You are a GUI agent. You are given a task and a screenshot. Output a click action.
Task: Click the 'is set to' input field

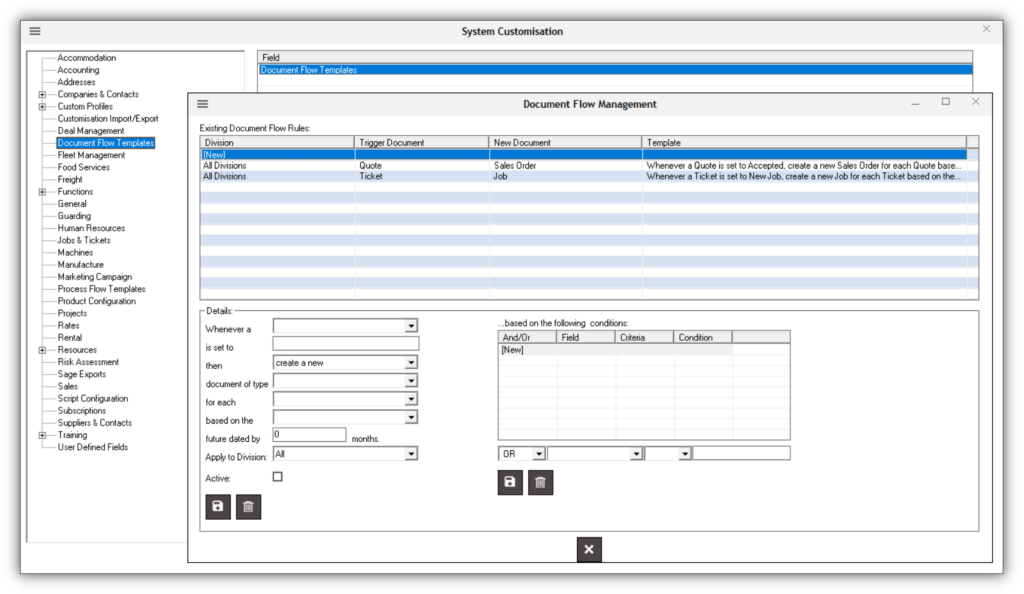345,344
